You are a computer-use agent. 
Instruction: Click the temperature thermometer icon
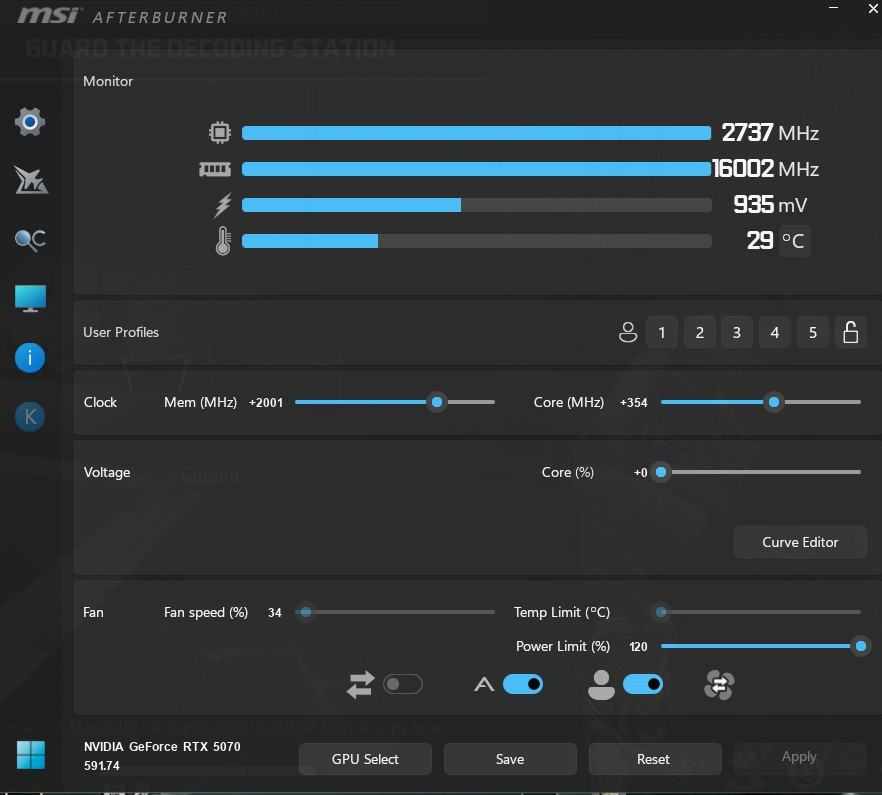[x=223, y=241]
